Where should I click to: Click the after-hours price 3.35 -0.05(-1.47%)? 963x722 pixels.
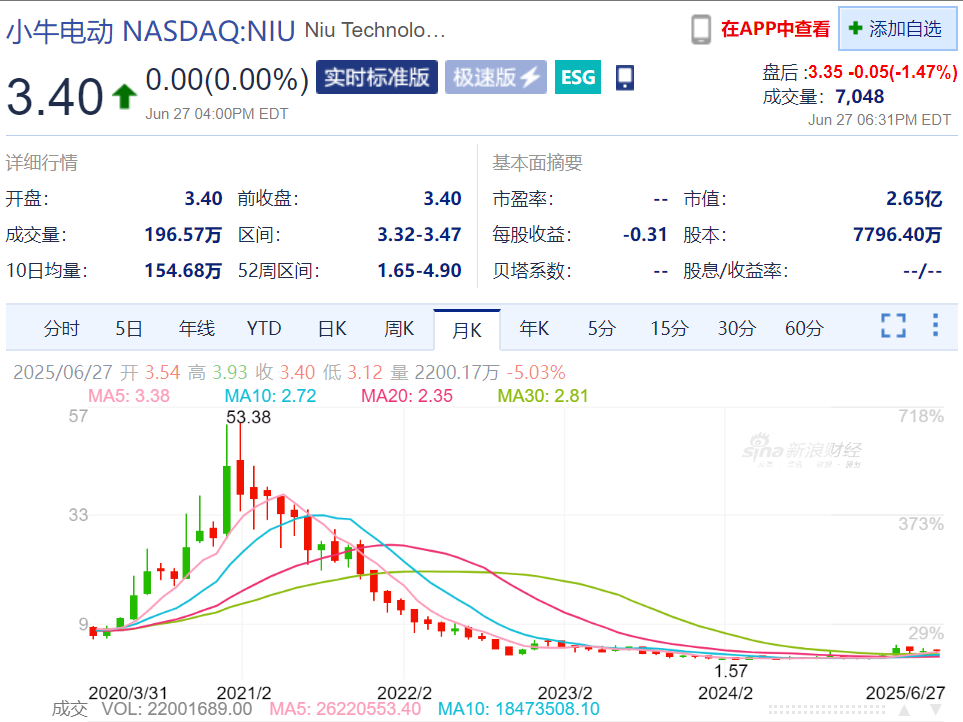coord(883,72)
